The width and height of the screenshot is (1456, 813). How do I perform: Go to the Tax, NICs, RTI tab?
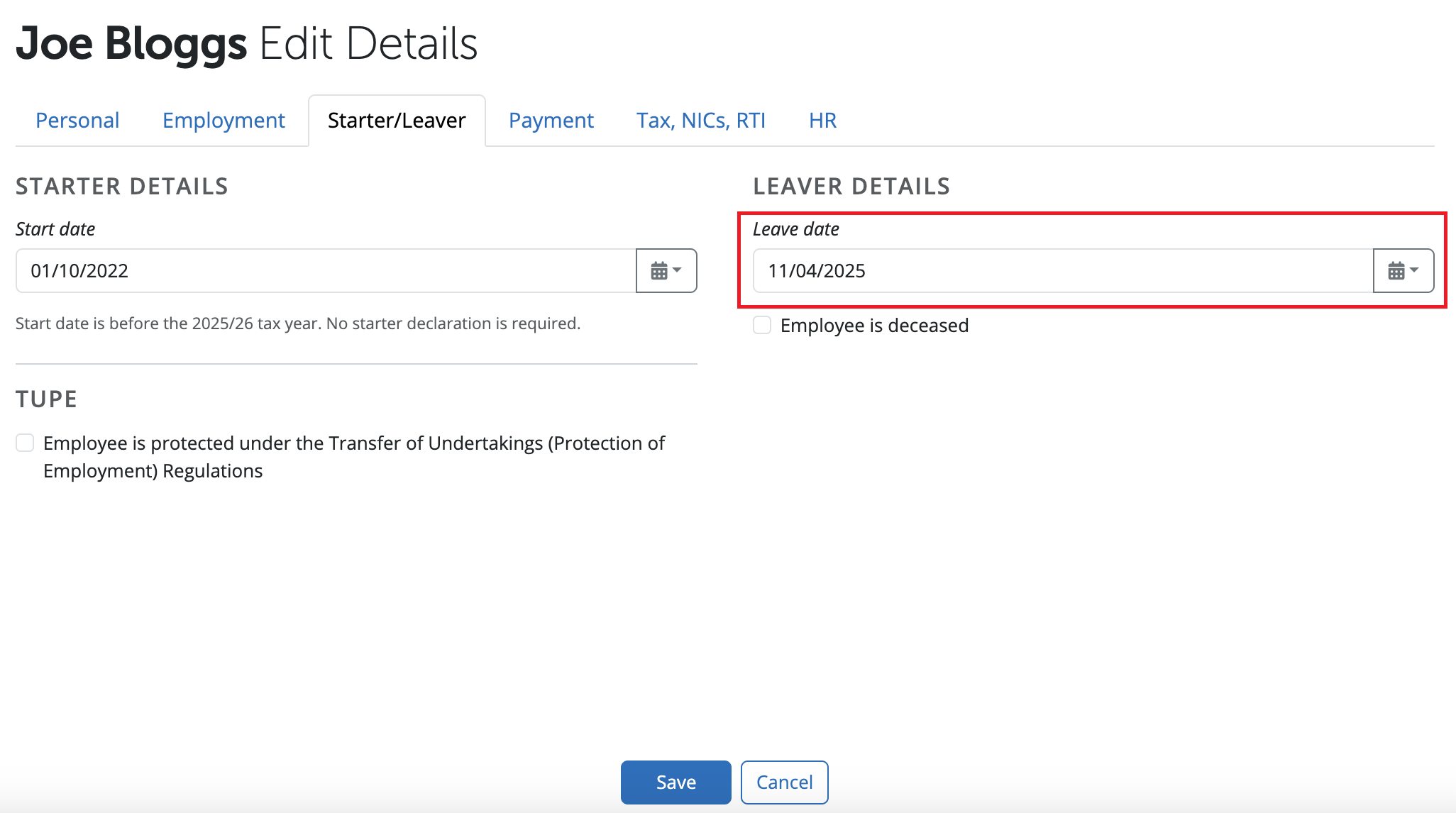coord(700,120)
